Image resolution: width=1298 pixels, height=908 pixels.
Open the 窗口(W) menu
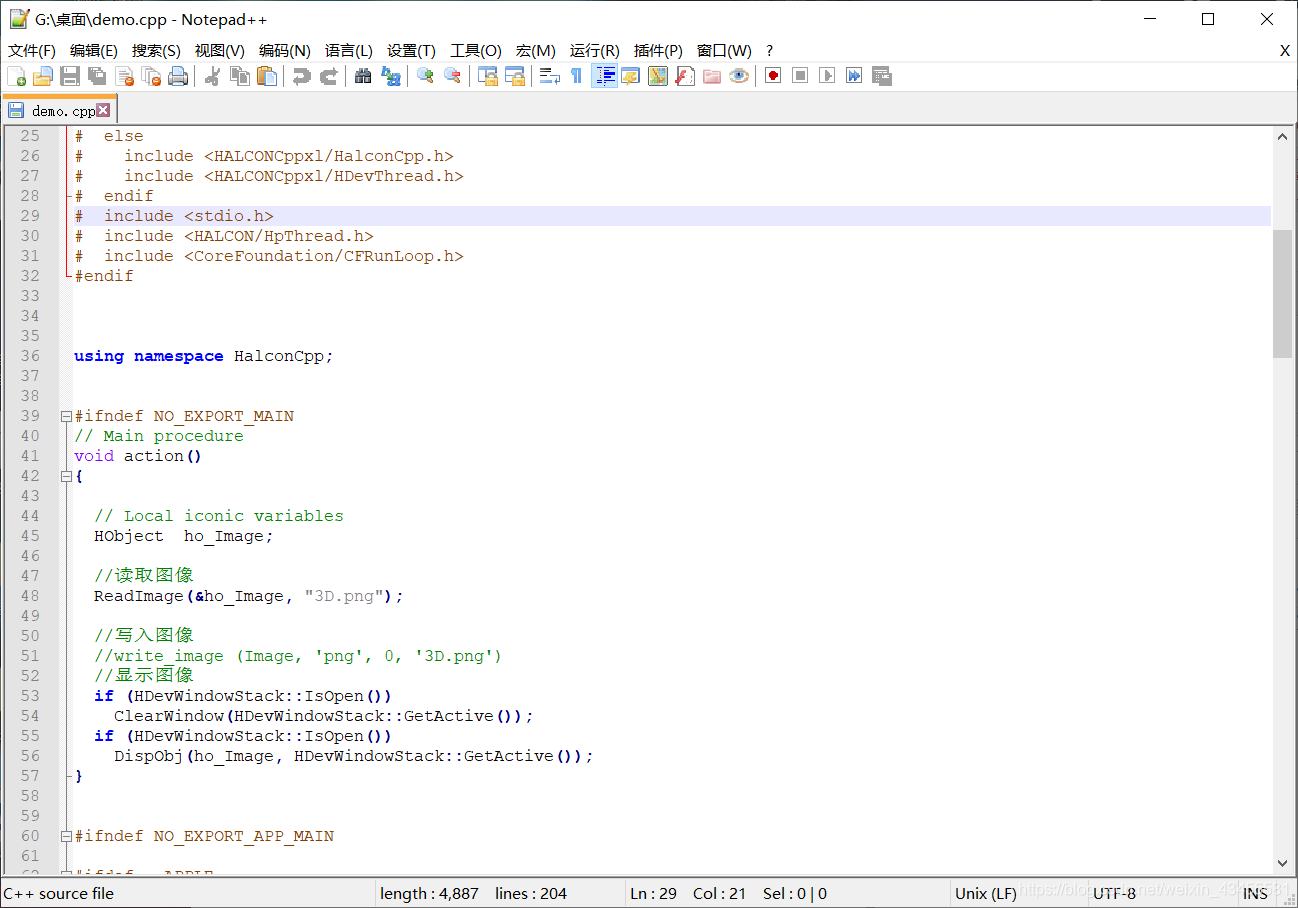click(724, 51)
